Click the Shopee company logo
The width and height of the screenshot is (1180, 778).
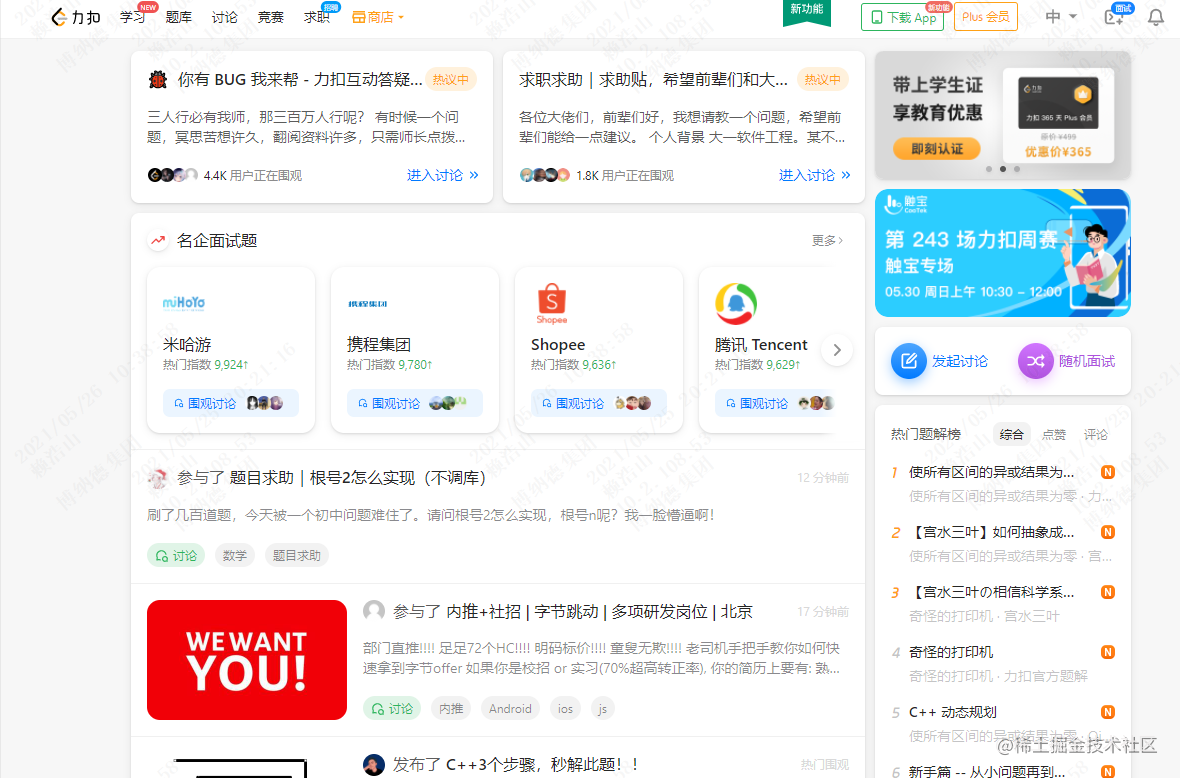tap(551, 303)
